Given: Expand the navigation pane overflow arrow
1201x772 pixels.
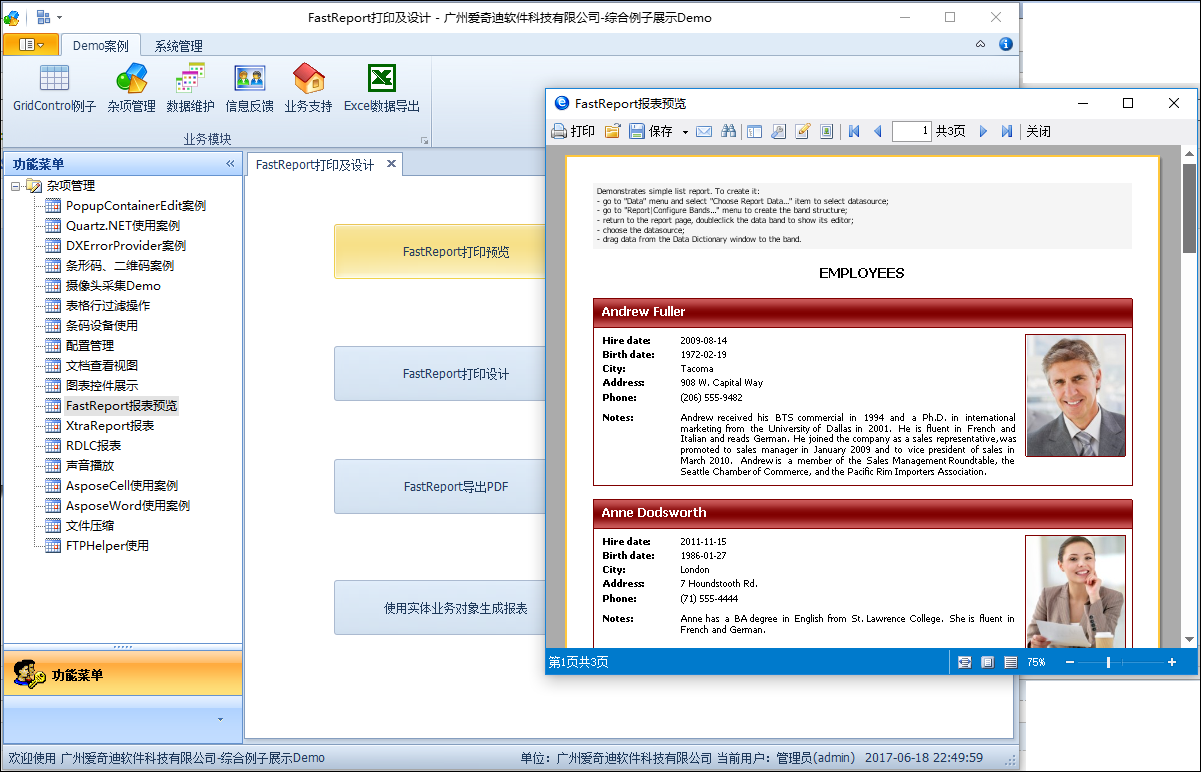Looking at the screenshot, I should (x=220, y=719).
